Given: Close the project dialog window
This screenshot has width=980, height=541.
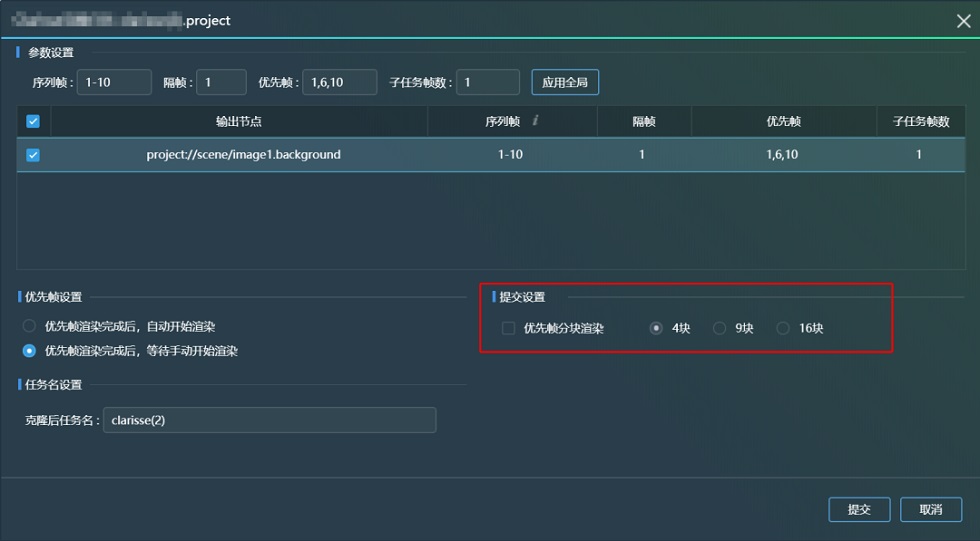Looking at the screenshot, I should coord(962,21).
